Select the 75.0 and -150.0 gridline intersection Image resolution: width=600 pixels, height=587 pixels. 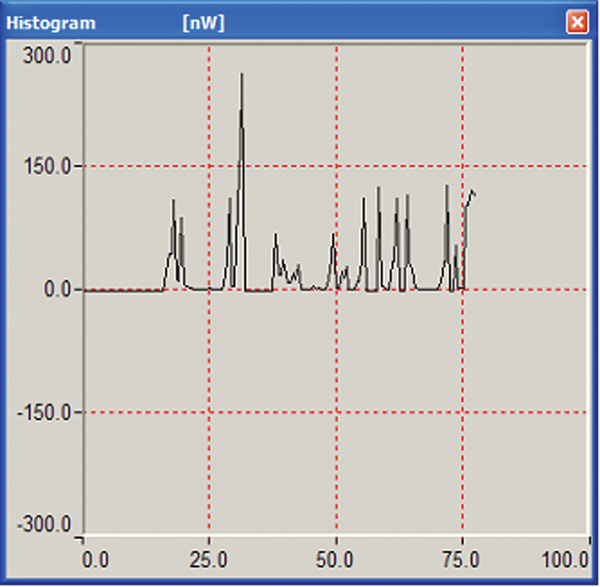(462, 412)
